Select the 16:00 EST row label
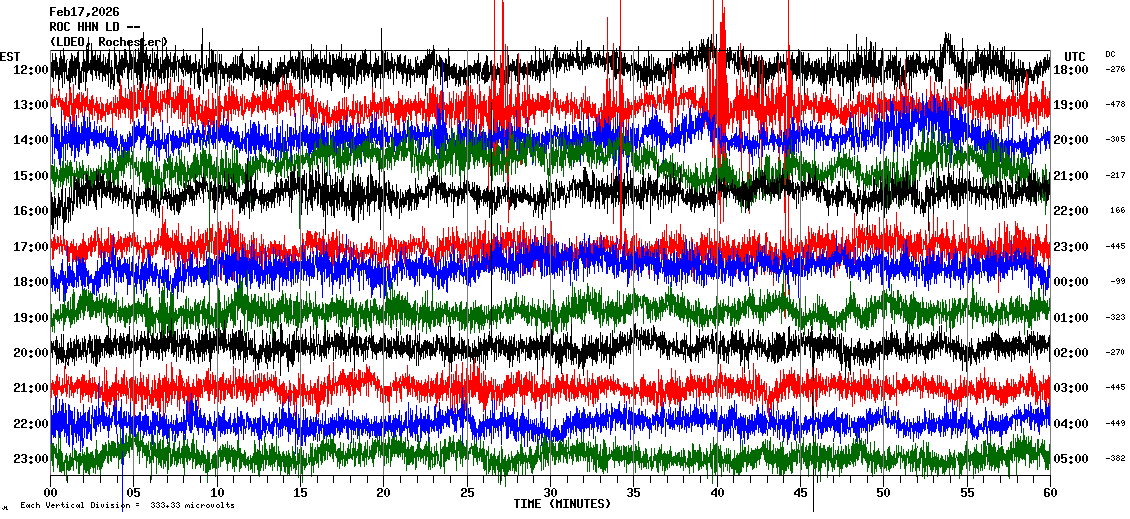Screen dimensions: 1130x519 (32, 211)
